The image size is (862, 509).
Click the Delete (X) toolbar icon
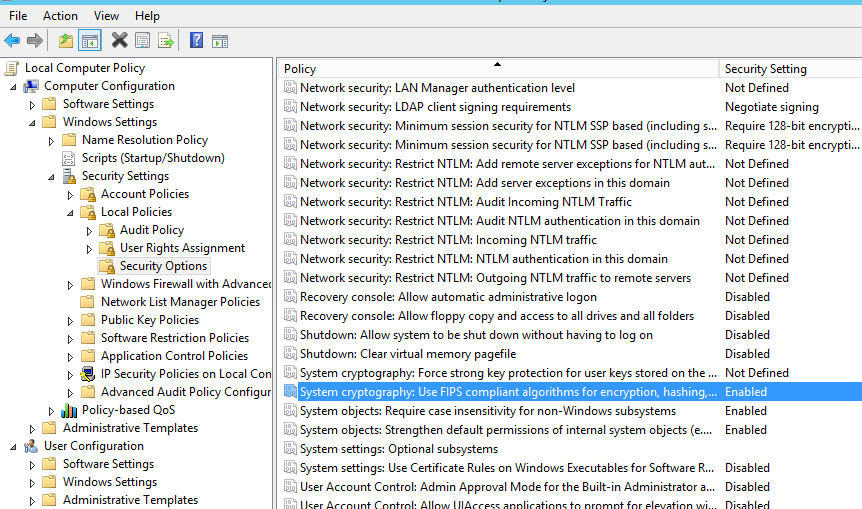tap(119, 40)
